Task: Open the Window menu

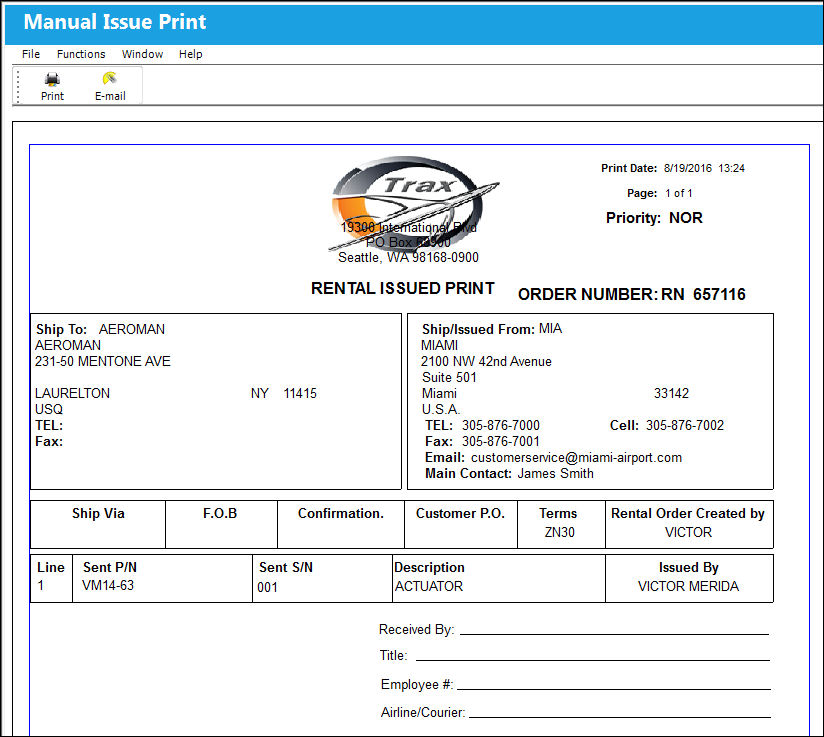Action: coord(142,54)
